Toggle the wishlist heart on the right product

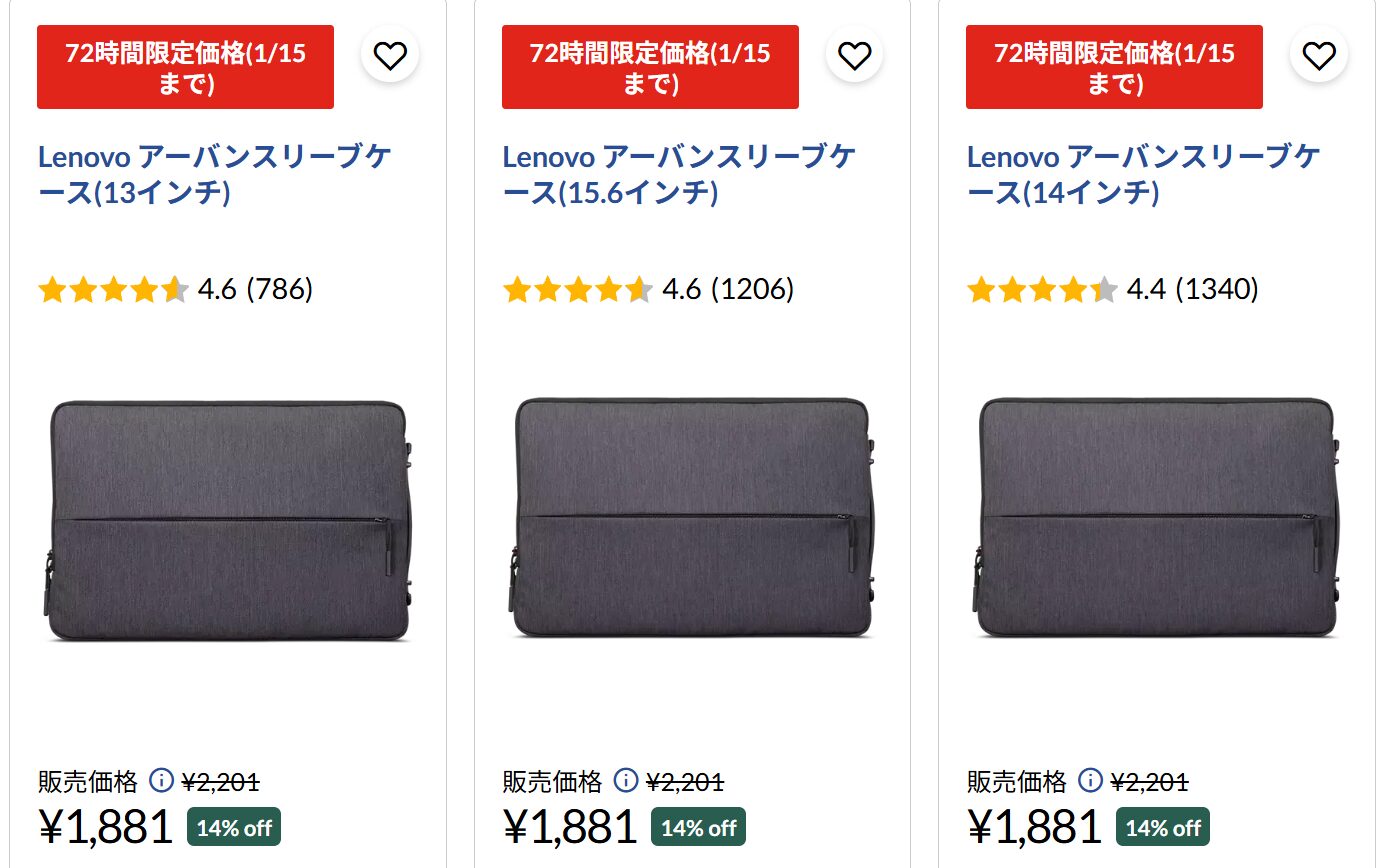(1318, 55)
